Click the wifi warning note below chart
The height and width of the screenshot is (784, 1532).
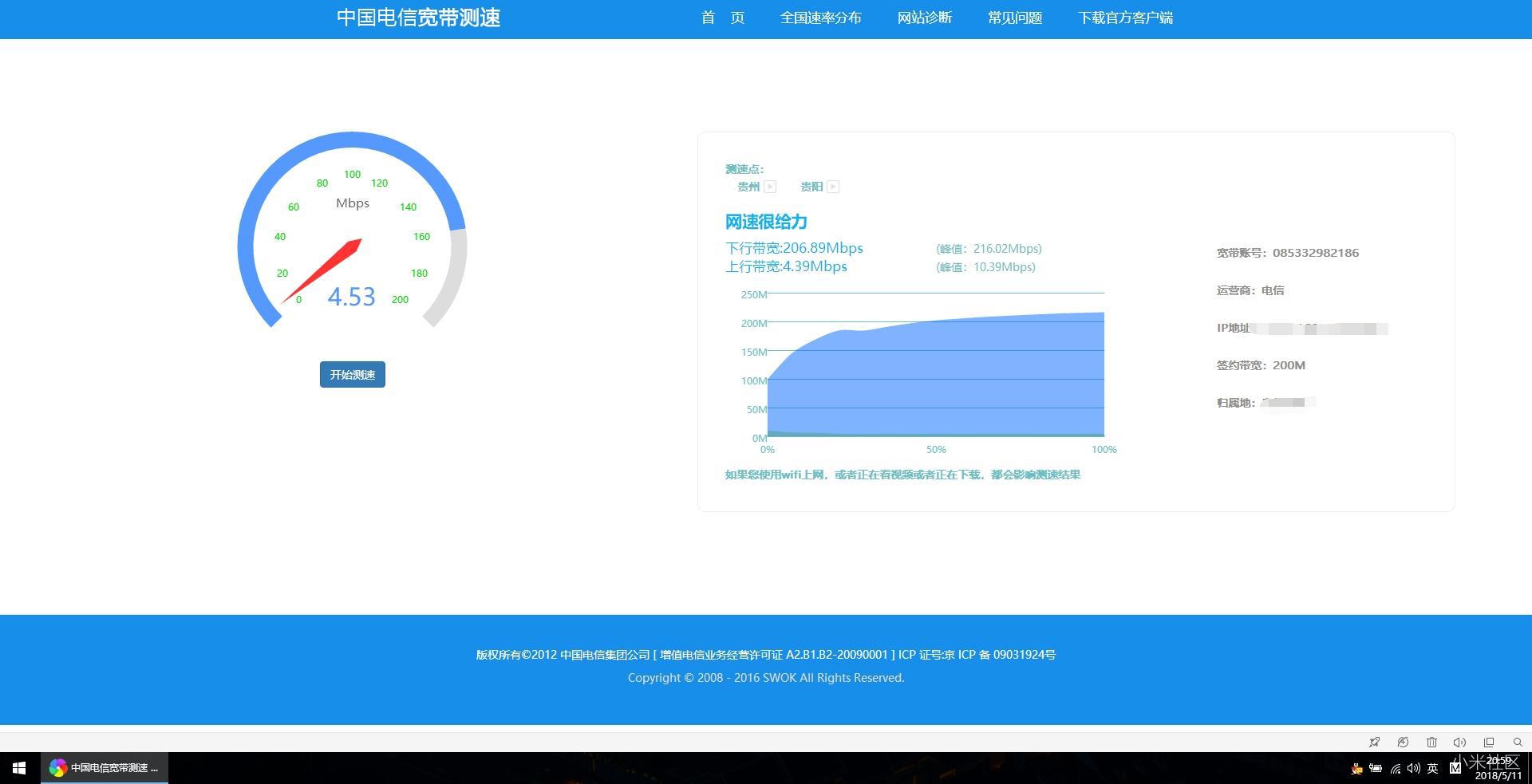[x=902, y=475]
